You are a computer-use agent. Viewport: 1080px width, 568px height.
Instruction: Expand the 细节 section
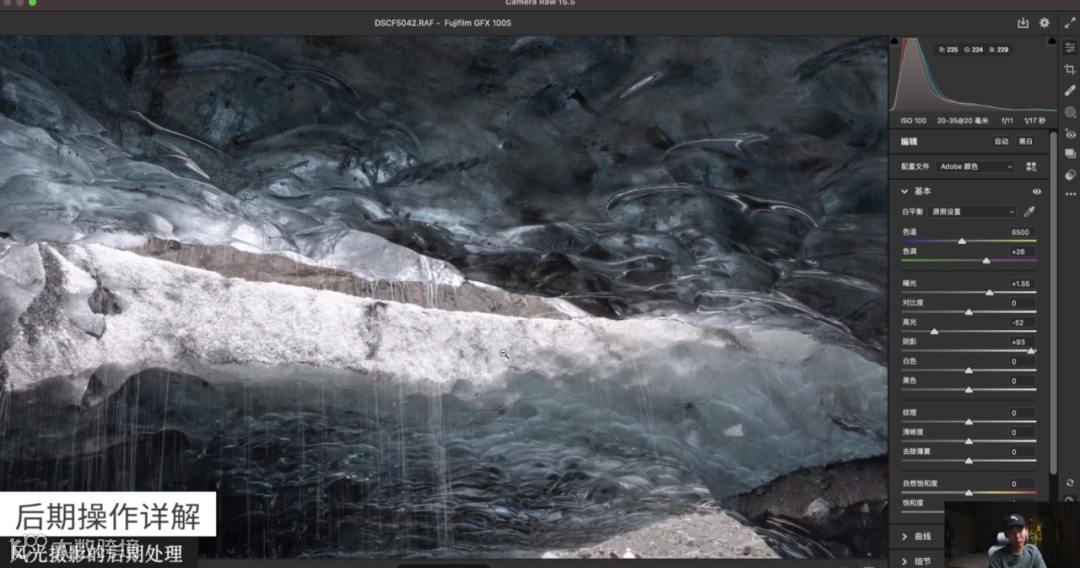coord(904,561)
